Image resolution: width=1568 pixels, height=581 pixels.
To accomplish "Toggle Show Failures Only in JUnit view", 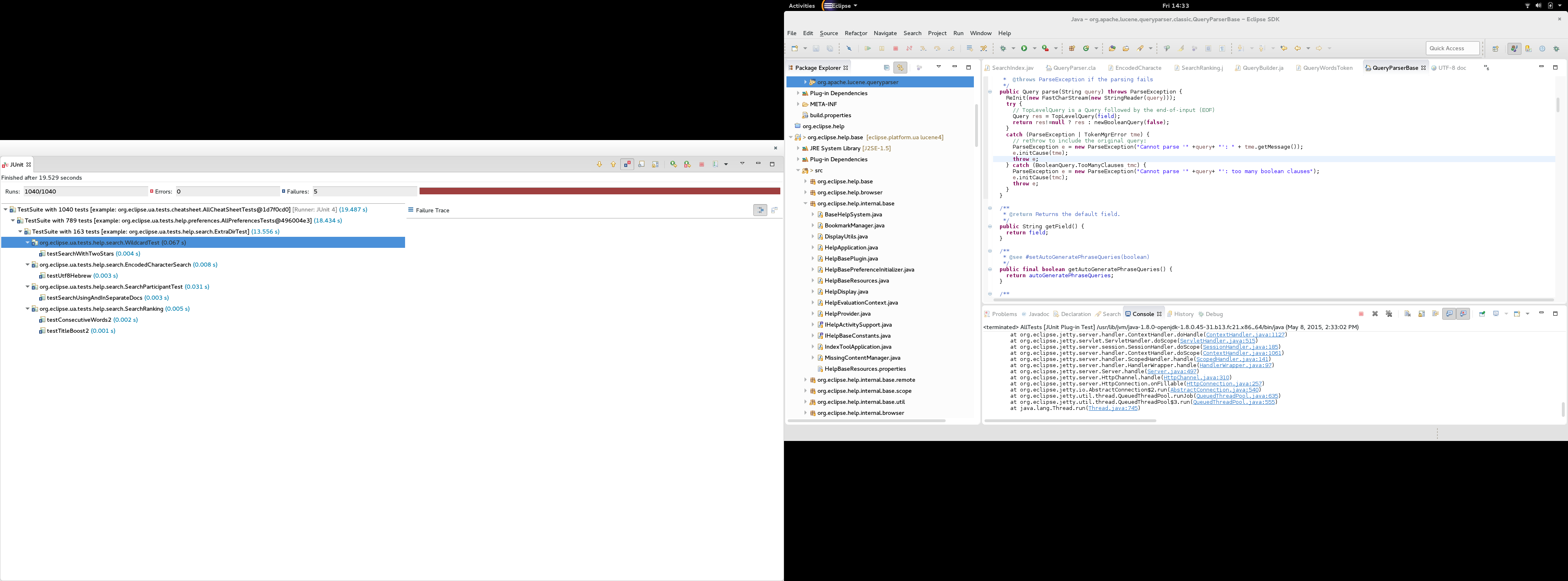I will (627, 164).
